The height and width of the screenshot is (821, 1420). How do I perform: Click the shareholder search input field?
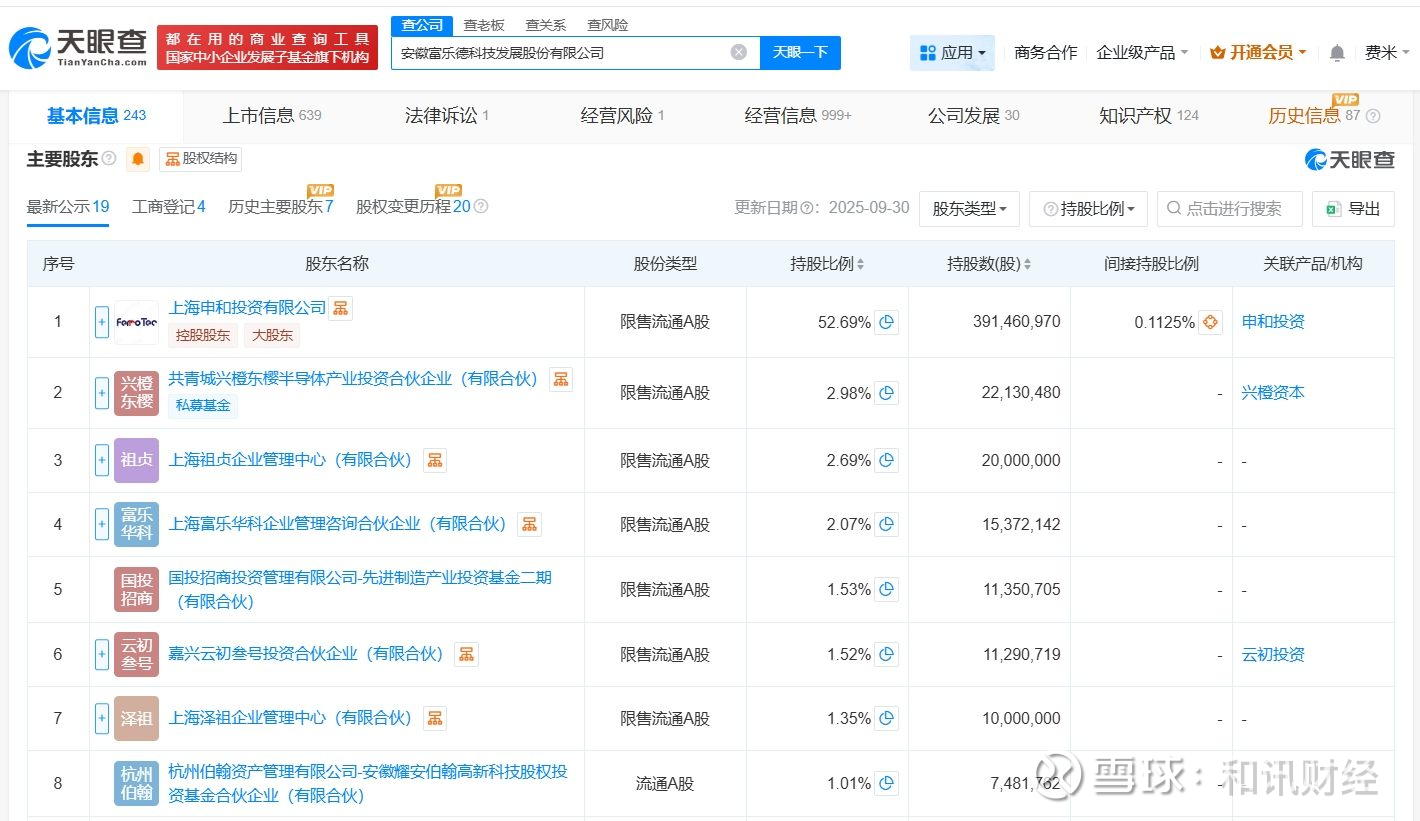1240,209
